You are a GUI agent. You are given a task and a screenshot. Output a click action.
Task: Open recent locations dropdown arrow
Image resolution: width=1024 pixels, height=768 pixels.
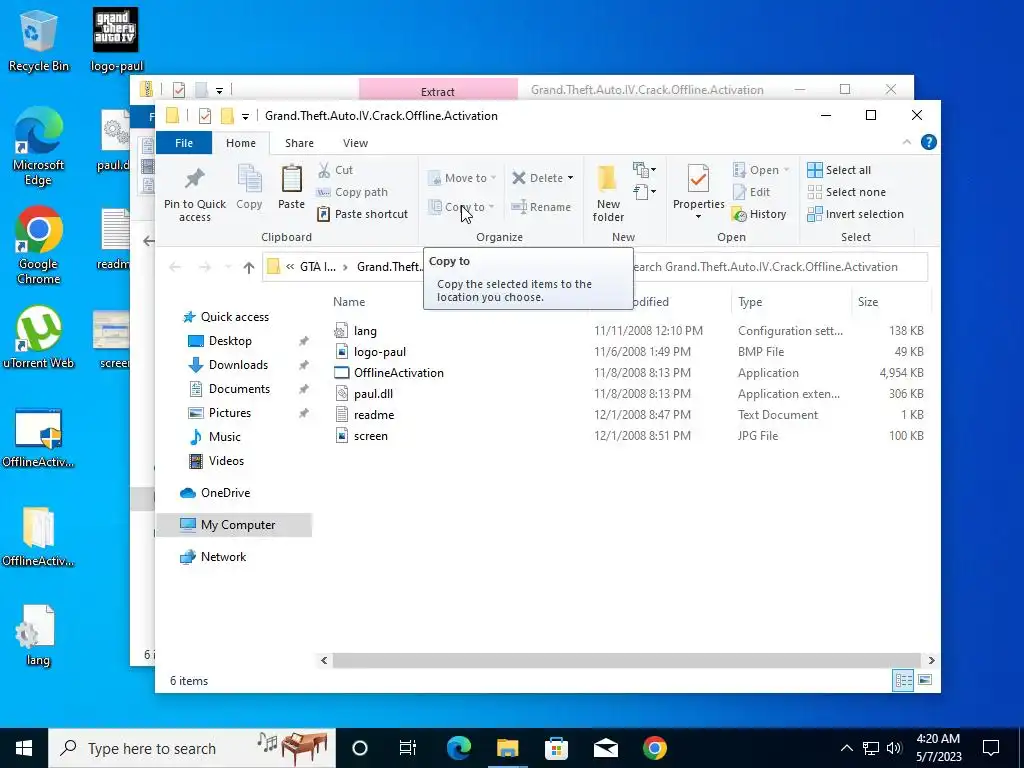(228, 267)
